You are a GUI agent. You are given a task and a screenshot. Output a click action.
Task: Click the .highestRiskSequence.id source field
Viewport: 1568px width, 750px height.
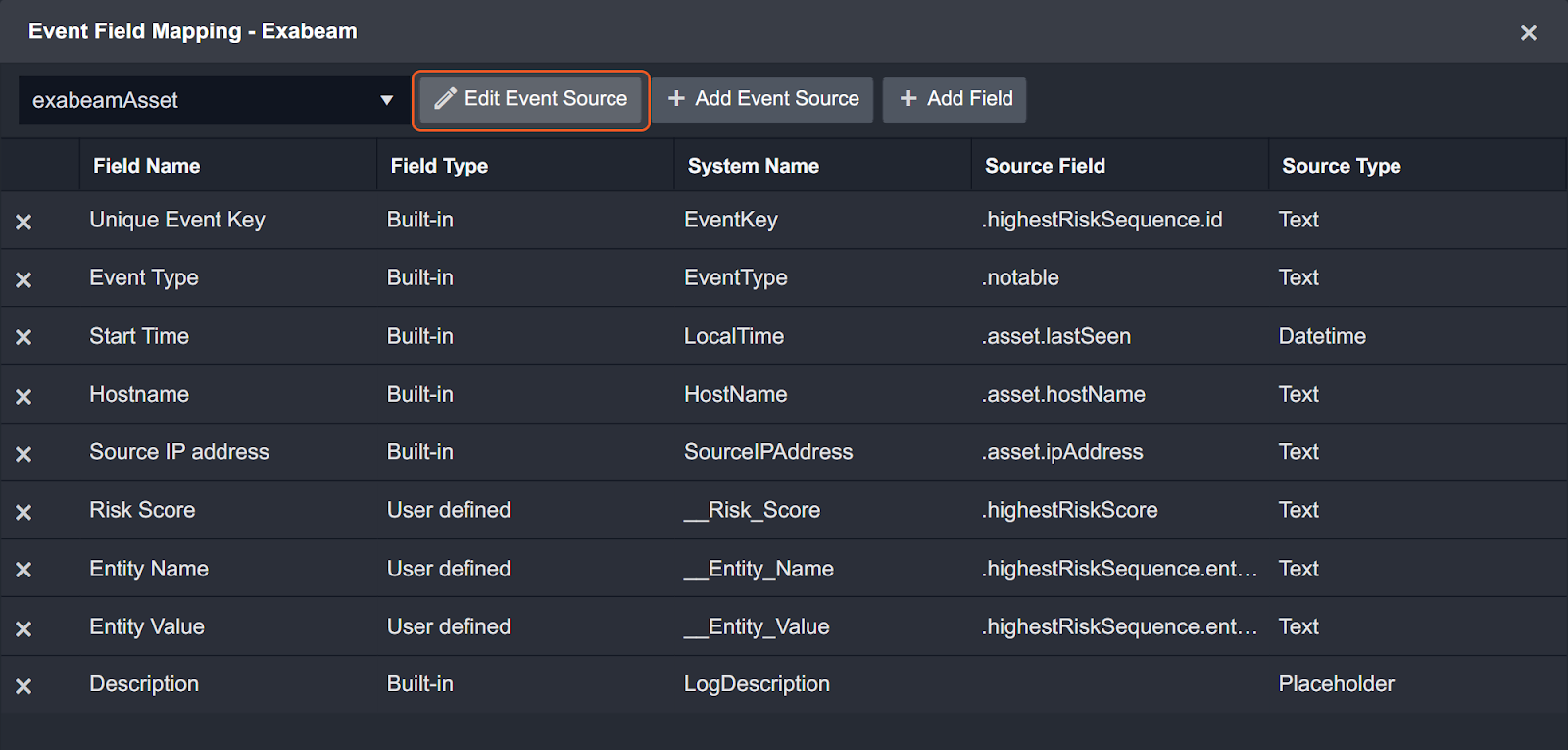coord(1102,220)
